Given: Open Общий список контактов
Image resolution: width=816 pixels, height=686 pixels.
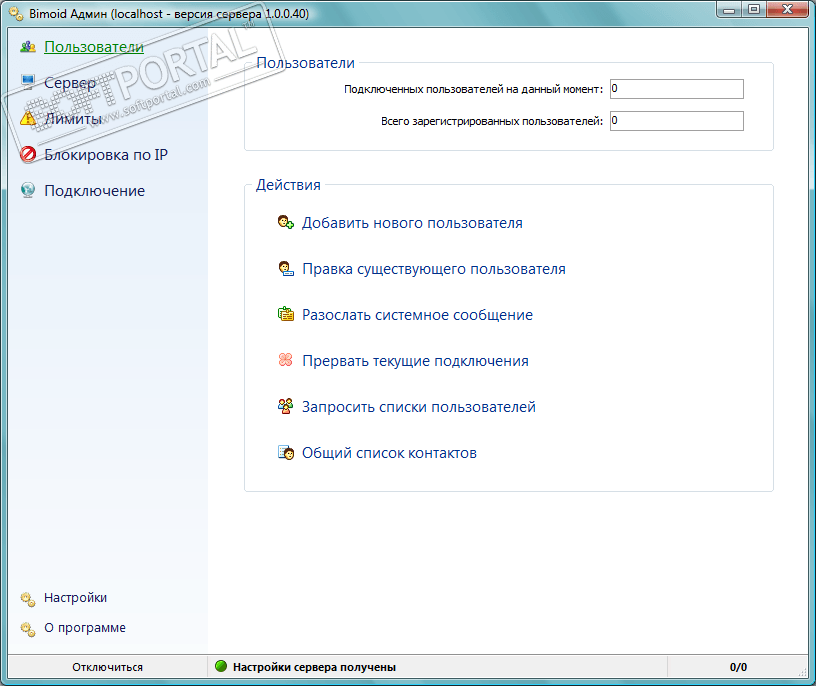Looking at the screenshot, I should point(389,453).
